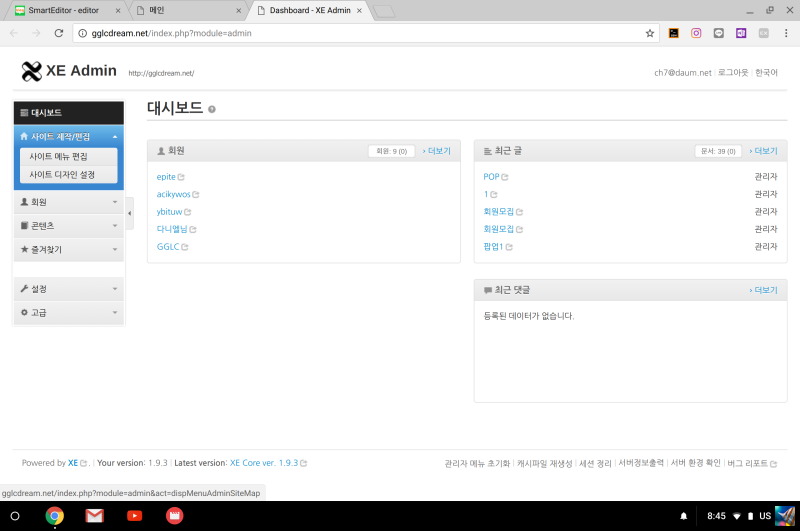Viewport: 800px width, 531px height.
Task: Open the 한국어 language selector
Action: 766,72
